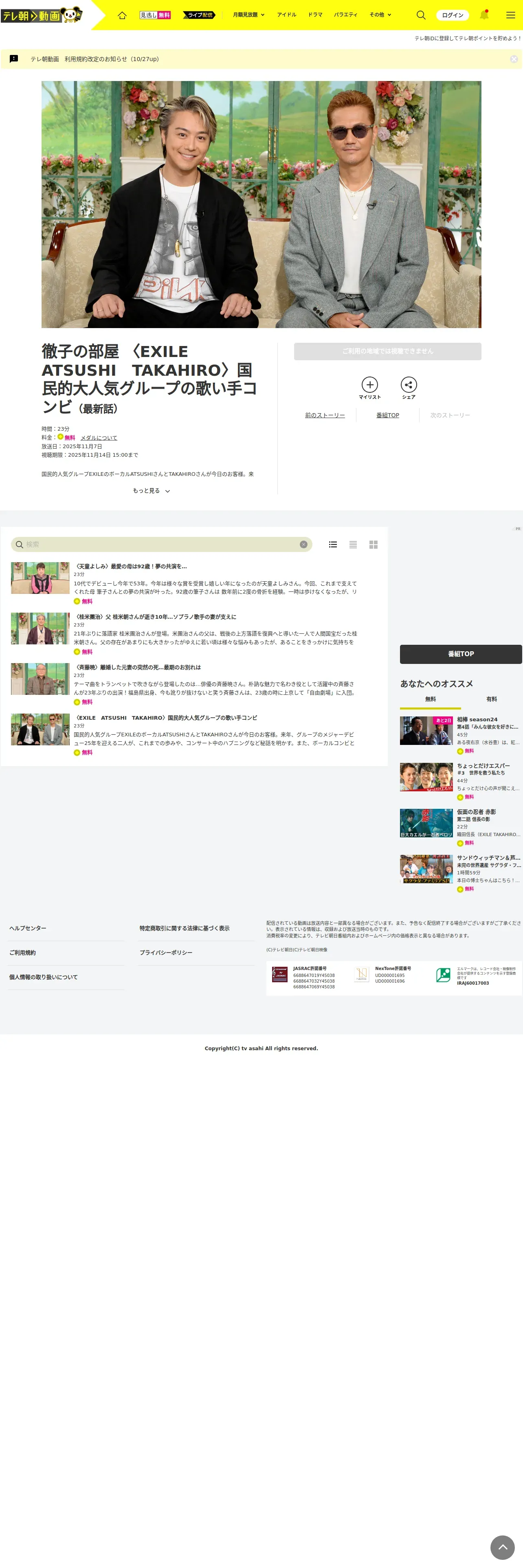This screenshot has height=1568, width=523.
Task: Add to マイリスト plus icon
Action: tap(369, 385)
